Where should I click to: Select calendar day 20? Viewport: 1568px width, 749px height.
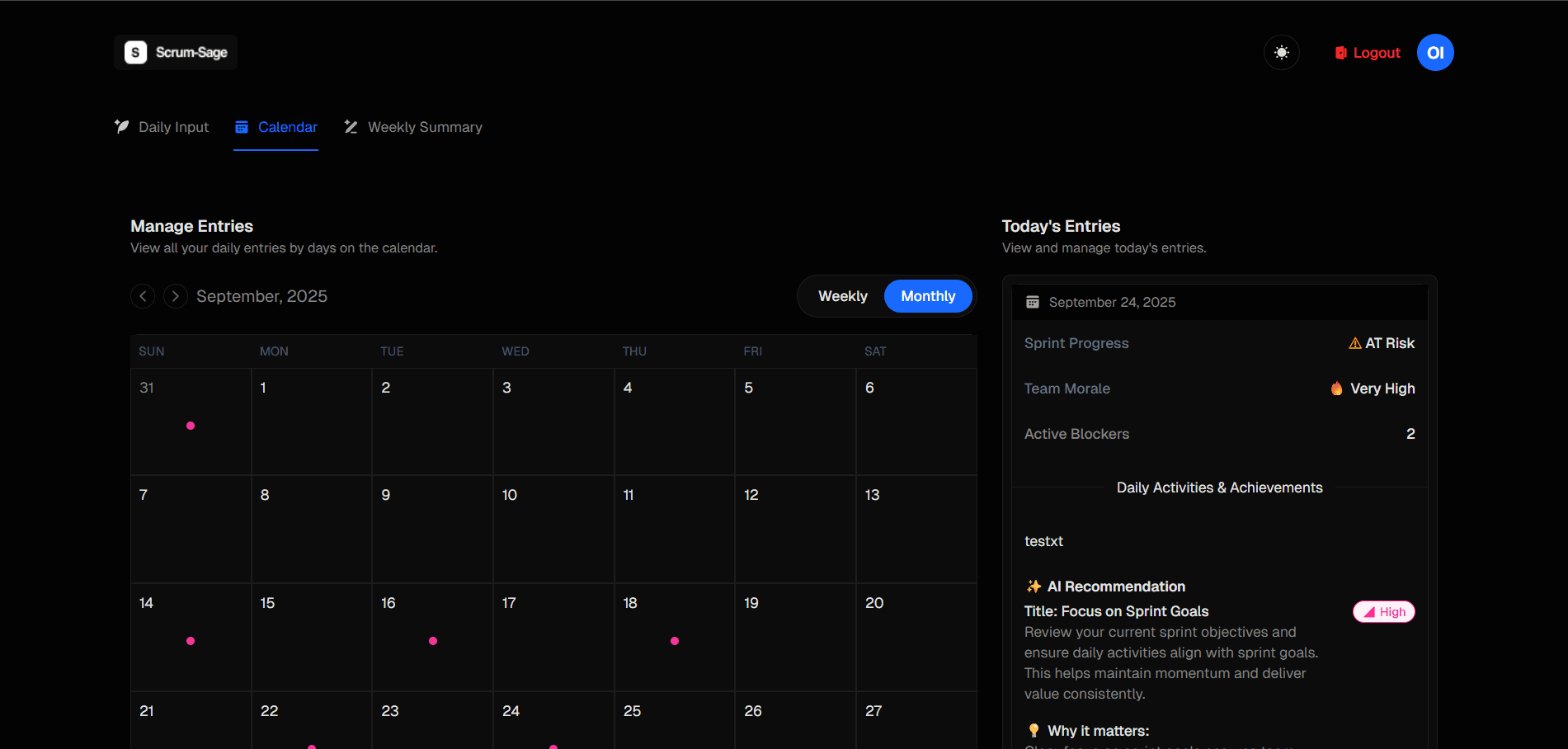(916, 638)
